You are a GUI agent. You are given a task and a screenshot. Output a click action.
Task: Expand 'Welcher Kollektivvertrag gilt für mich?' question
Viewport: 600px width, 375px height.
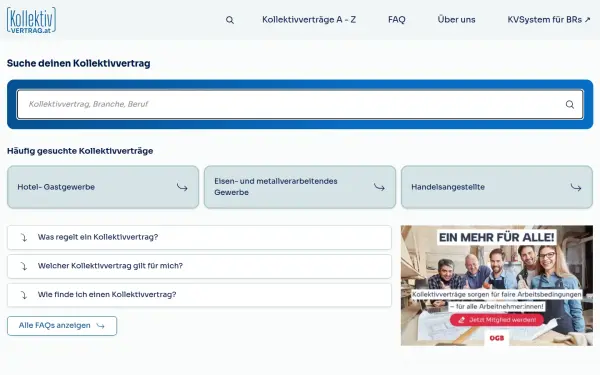coord(199,266)
